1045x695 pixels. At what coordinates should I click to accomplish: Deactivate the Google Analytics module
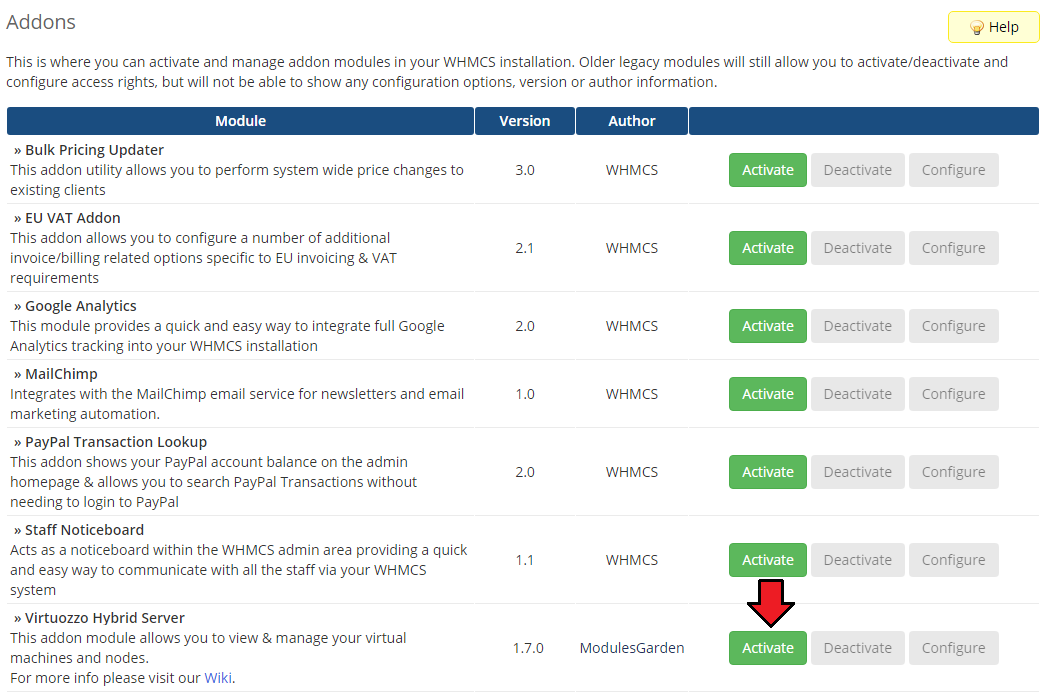[857, 326]
